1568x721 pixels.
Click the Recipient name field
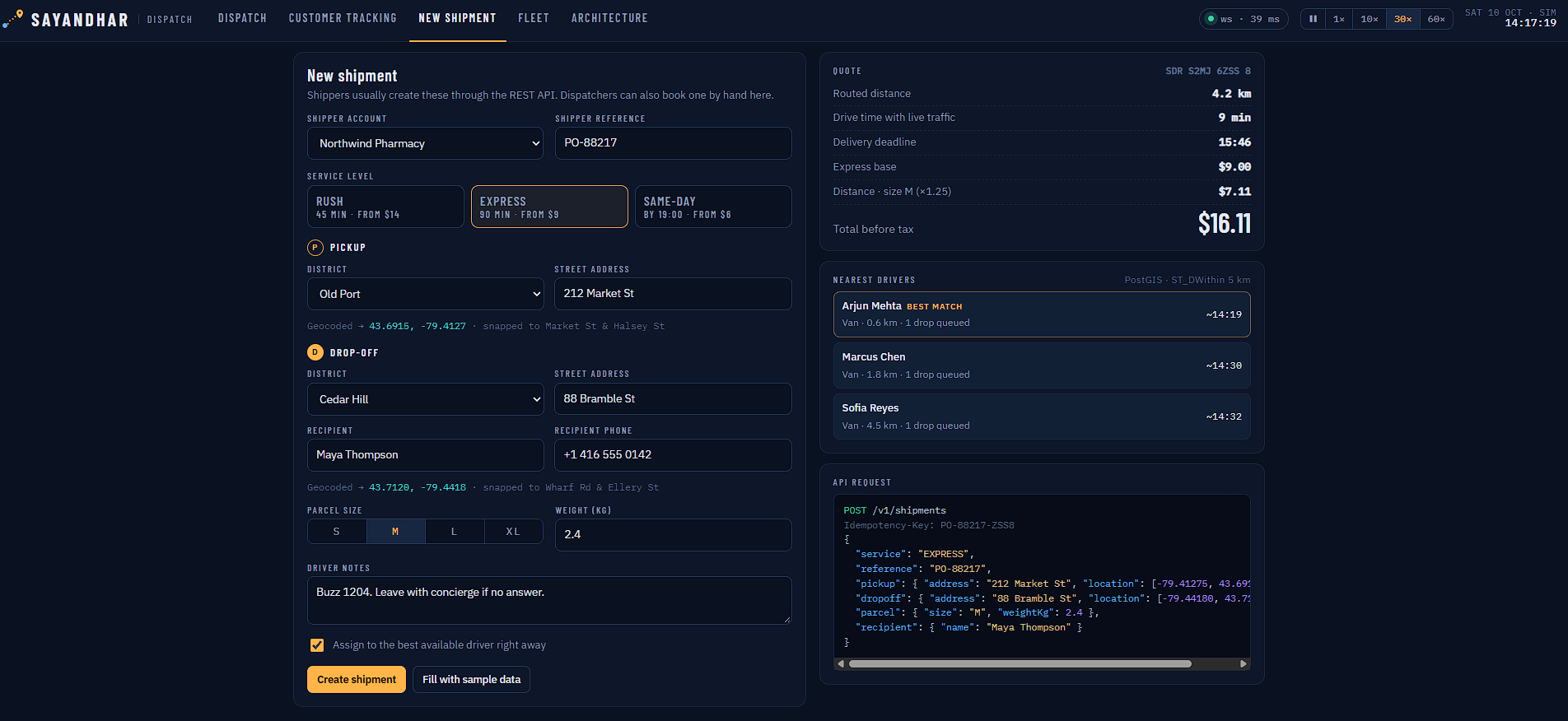click(x=425, y=455)
